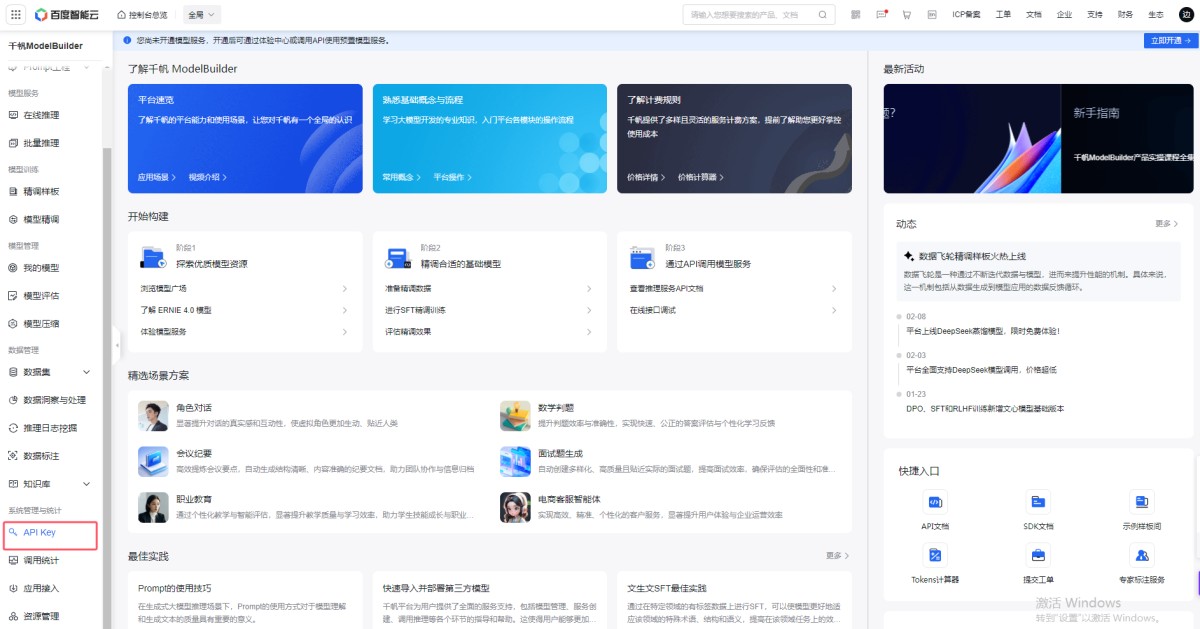Open the messages notification icon
The image size is (1200, 629).
click(881, 15)
